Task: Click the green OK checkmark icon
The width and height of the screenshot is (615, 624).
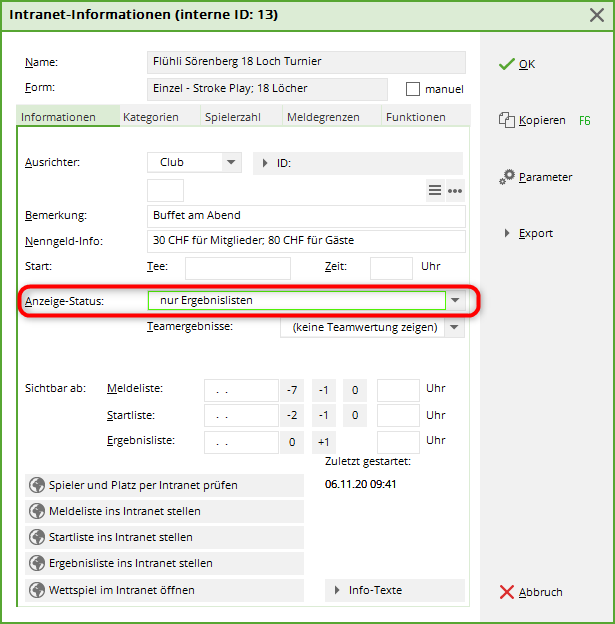Action: pos(506,64)
